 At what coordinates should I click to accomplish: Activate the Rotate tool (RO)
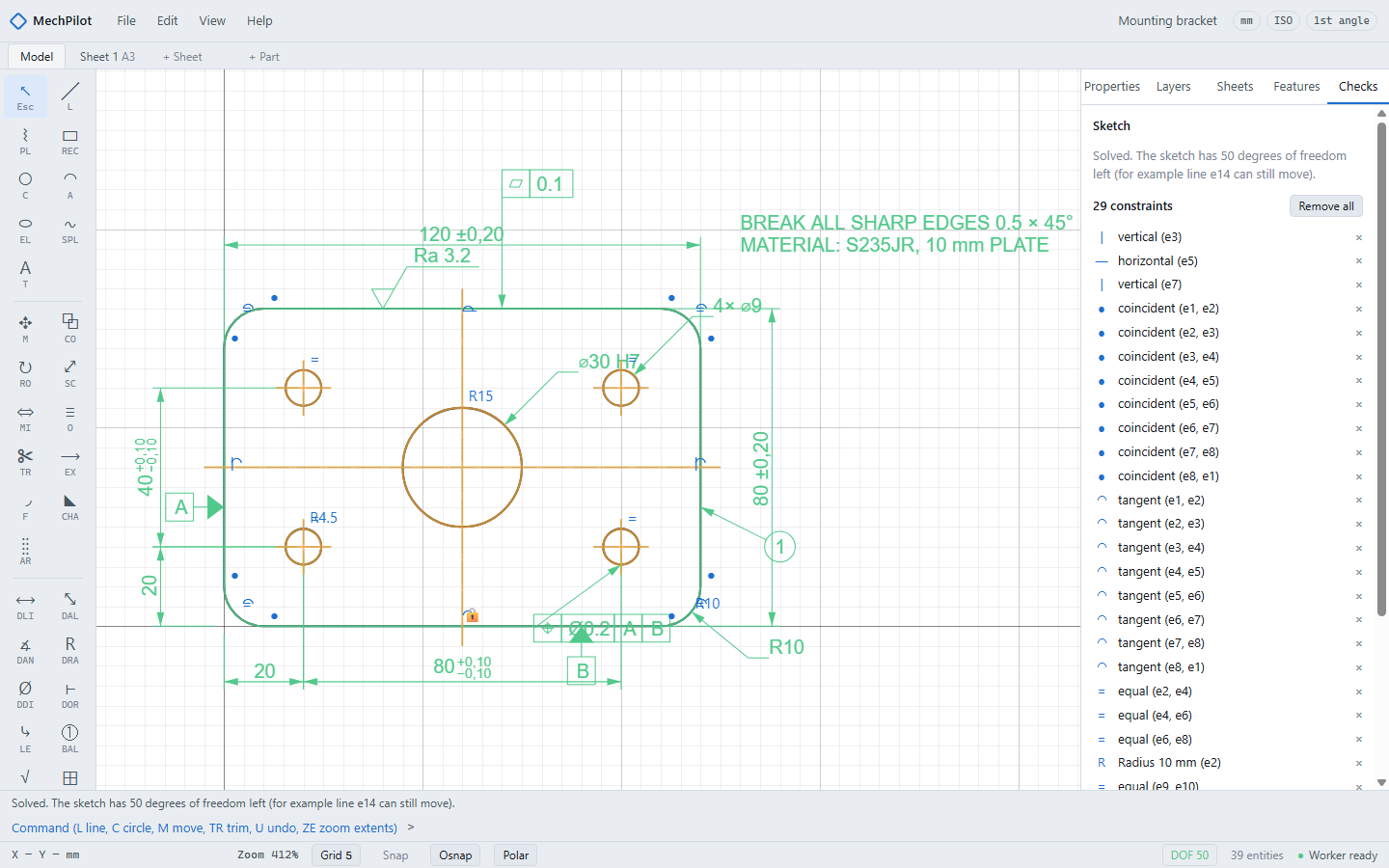(x=25, y=372)
